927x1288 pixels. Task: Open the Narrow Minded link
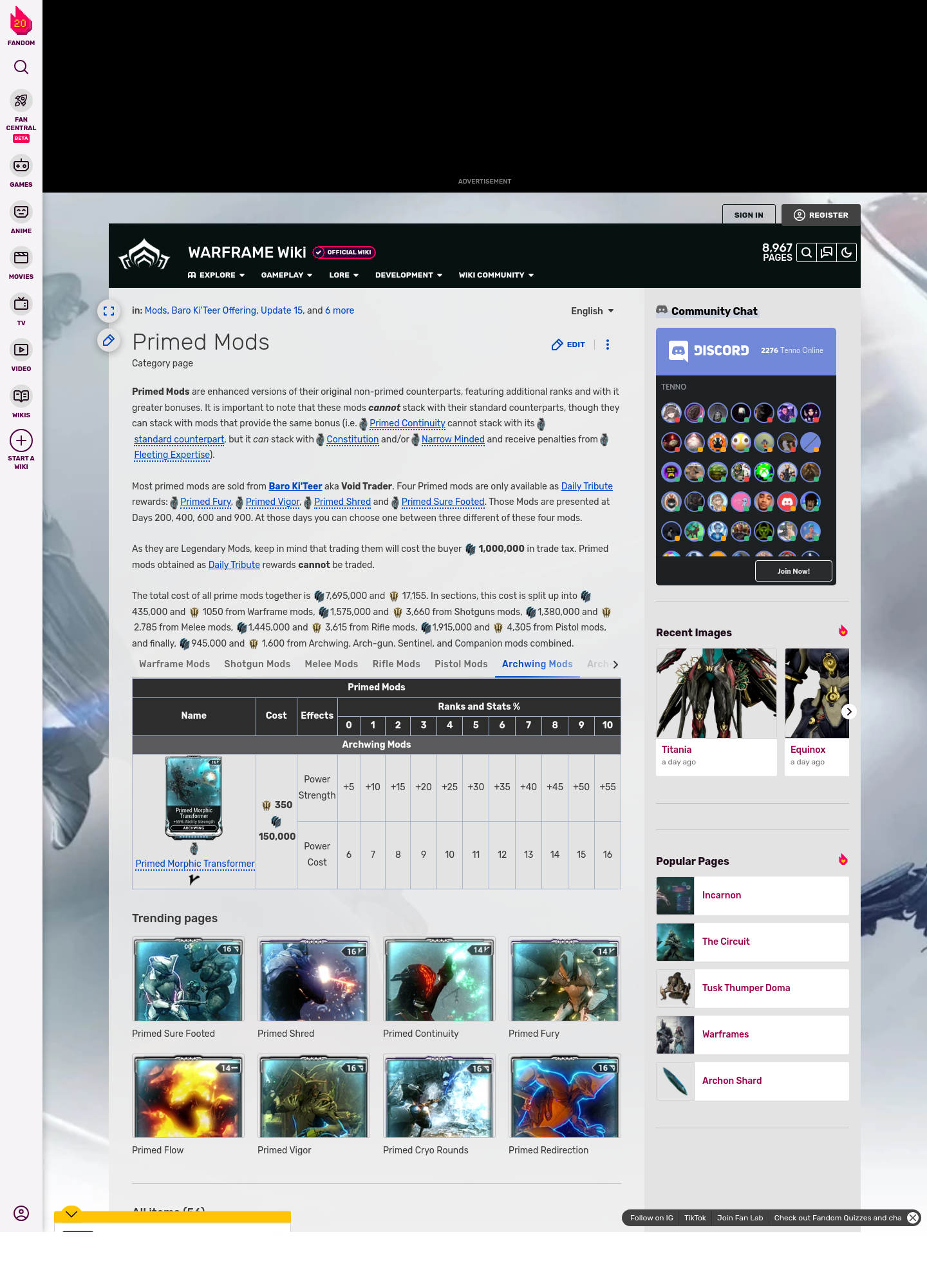click(x=453, y=439)
